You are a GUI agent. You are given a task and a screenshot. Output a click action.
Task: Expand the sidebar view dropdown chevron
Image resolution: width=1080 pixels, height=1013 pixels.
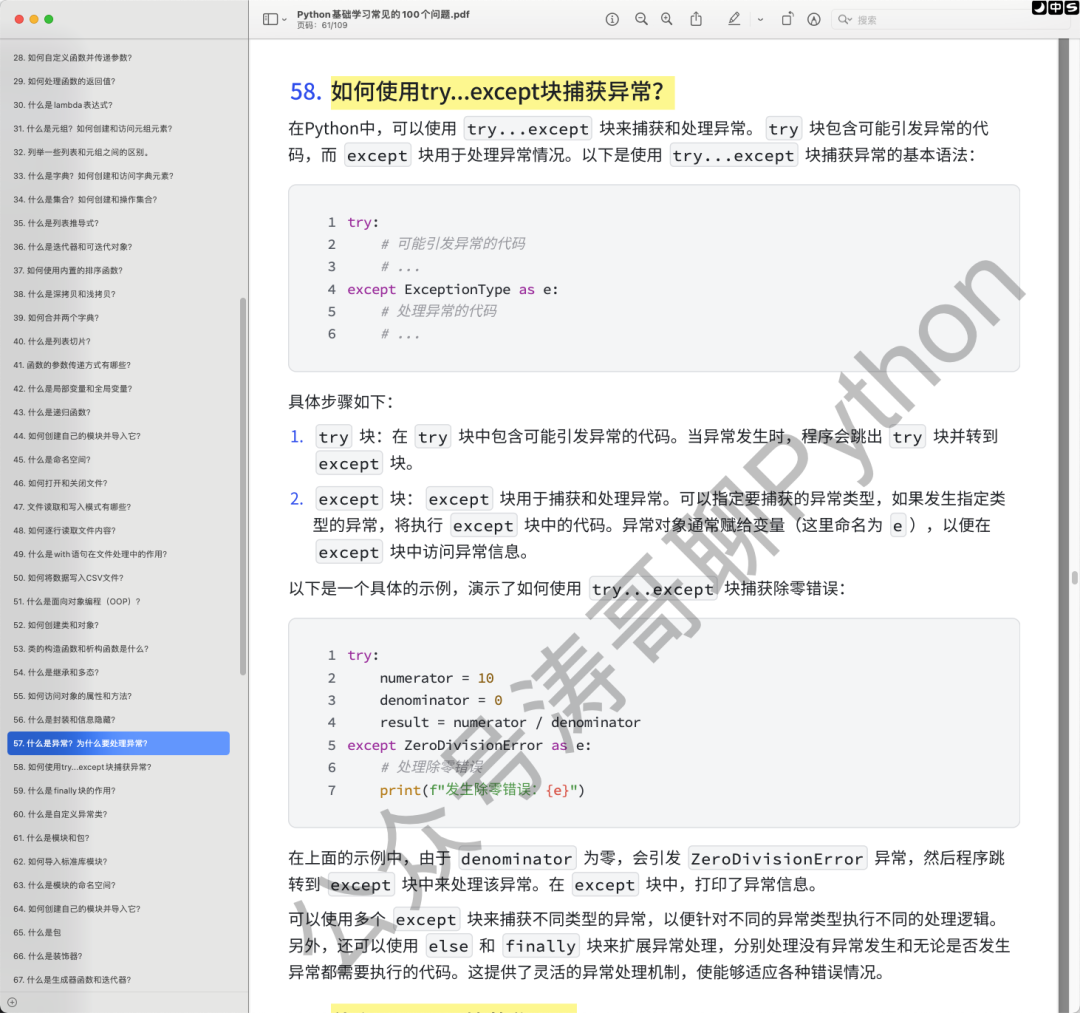[x=284, y=20]
